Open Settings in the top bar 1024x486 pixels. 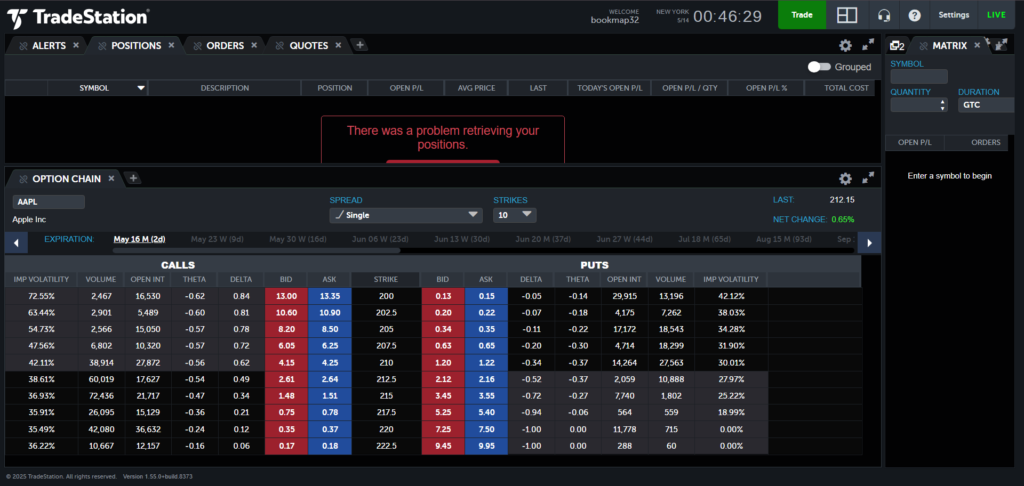(x=953, y=15)
